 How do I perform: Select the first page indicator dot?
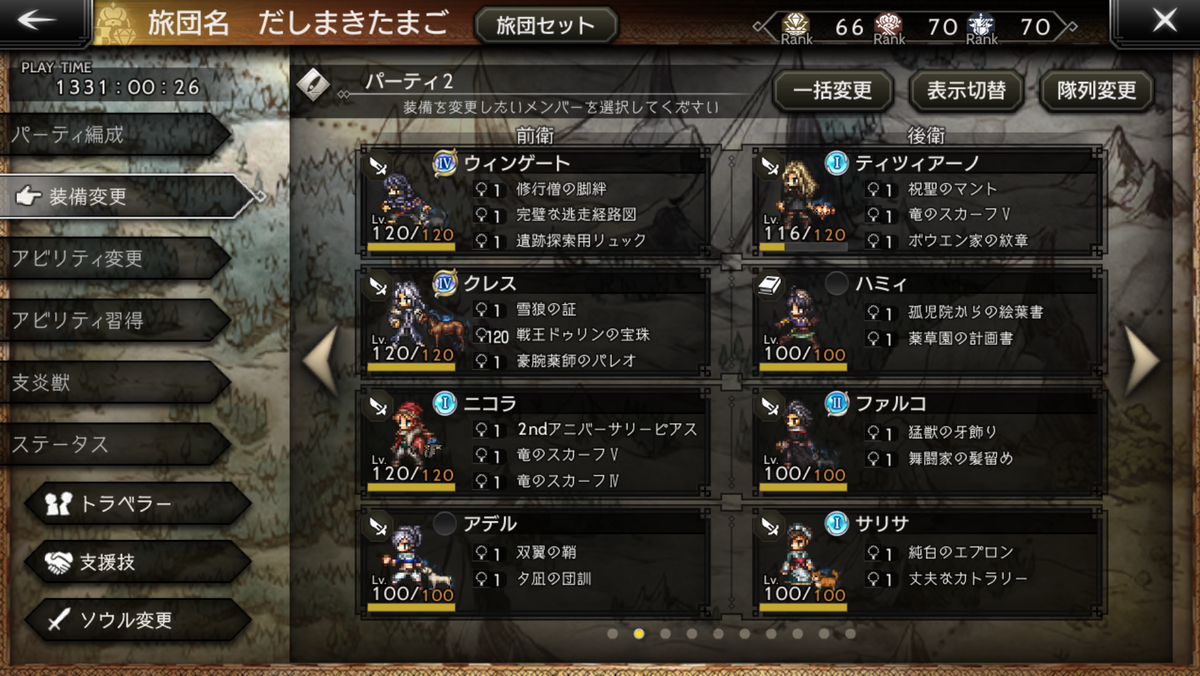click(612, 633)
